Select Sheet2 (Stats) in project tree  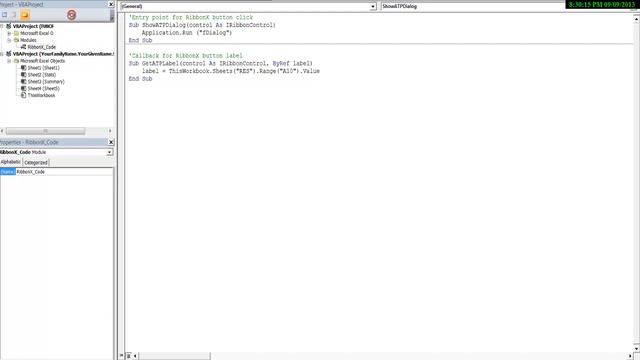(x=42, y=75)
